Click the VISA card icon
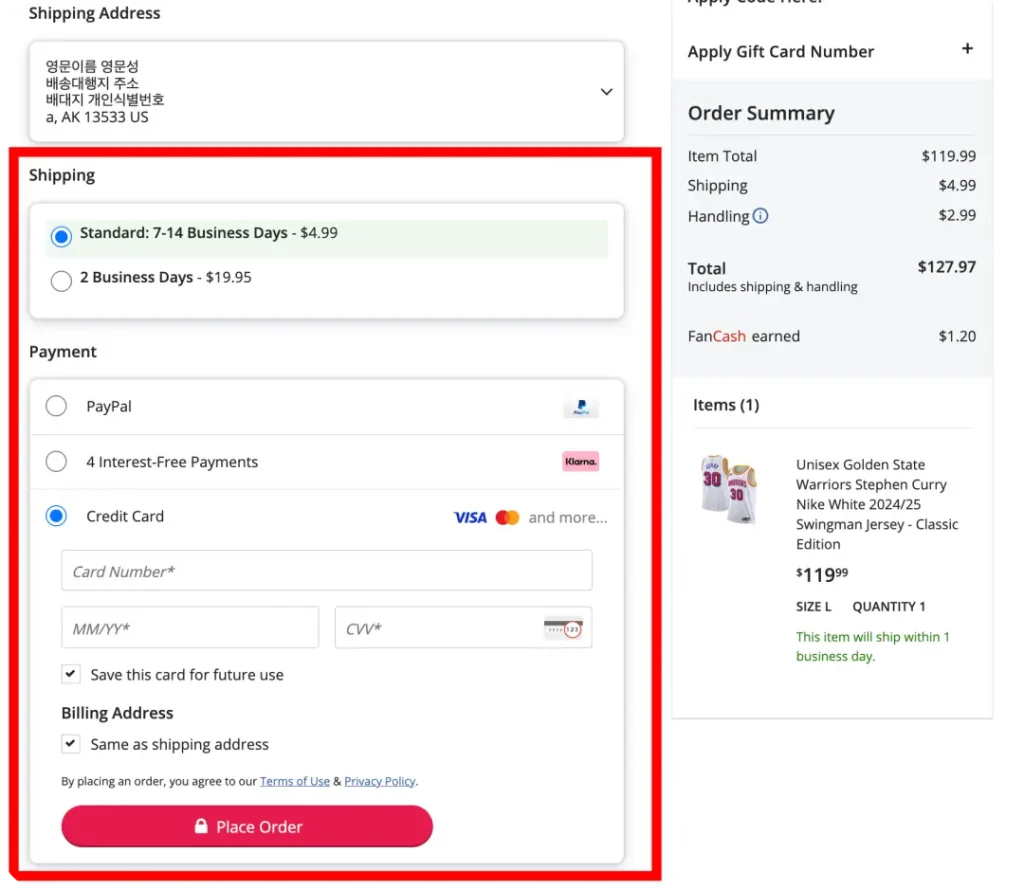This screenshot has width=1024, height=890. [469, 517]
